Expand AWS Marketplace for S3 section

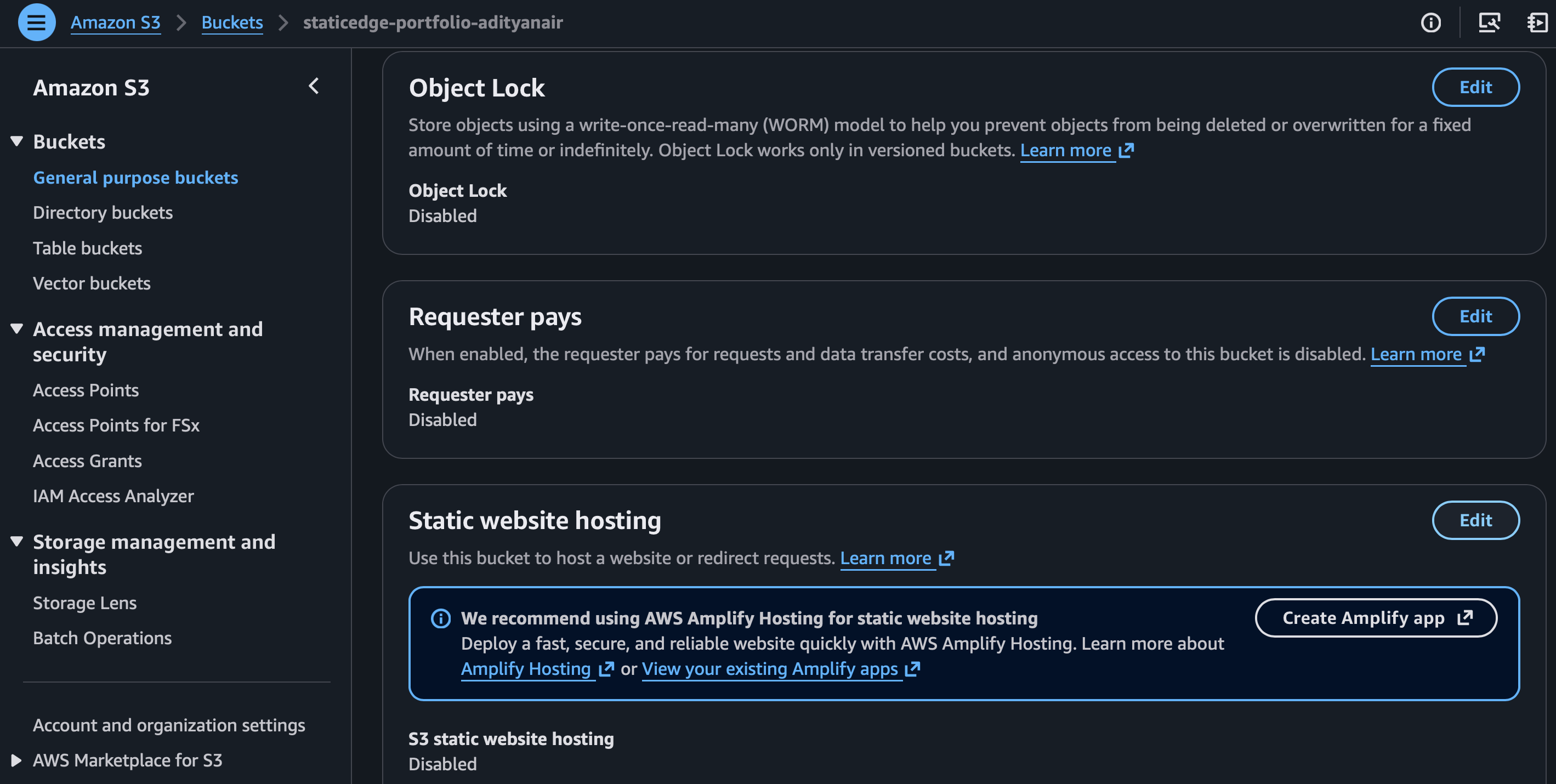tap(17, 760)
